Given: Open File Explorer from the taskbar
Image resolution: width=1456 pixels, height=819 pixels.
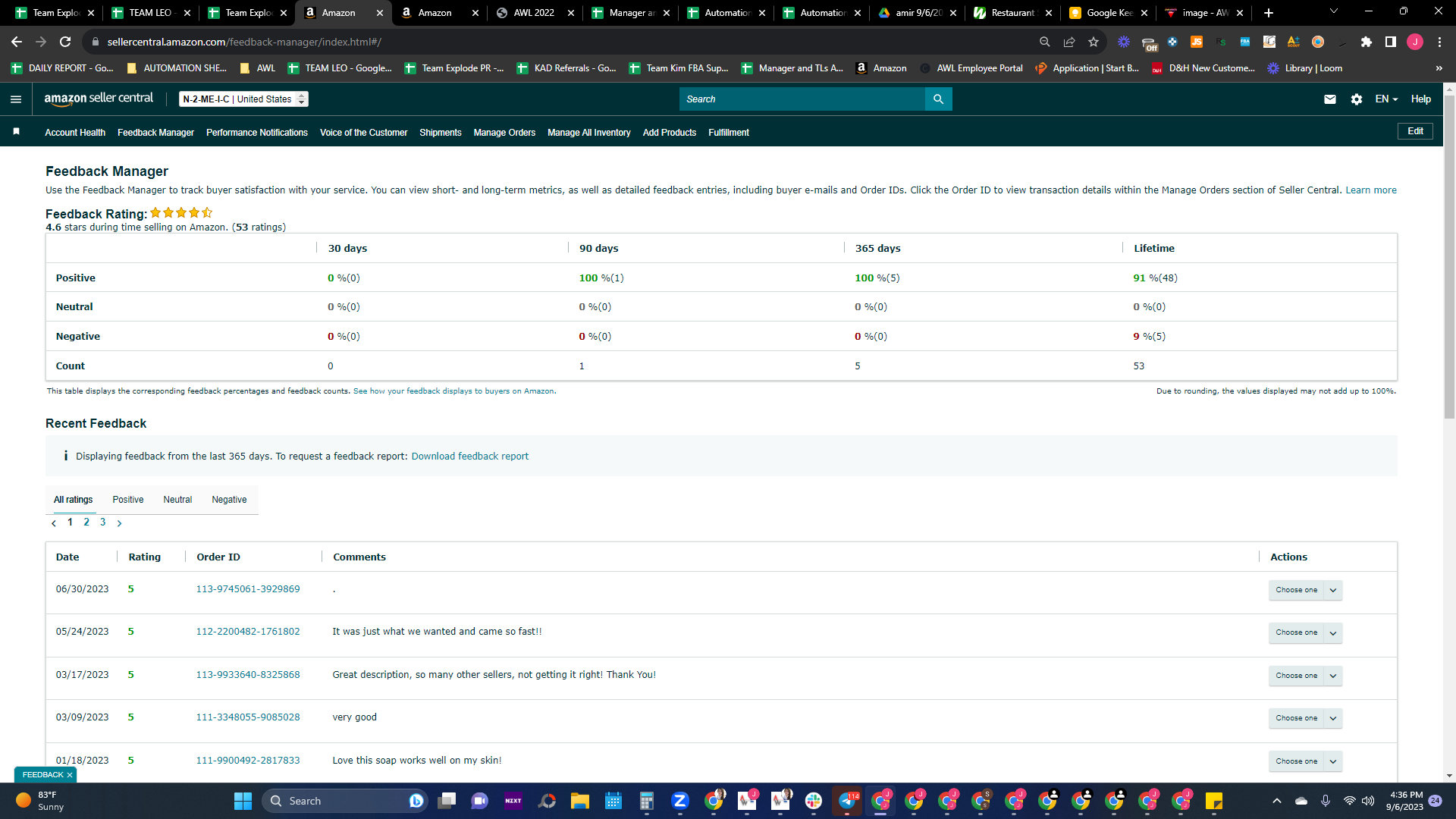Looking at the screenshot, I should coord(580,801).
